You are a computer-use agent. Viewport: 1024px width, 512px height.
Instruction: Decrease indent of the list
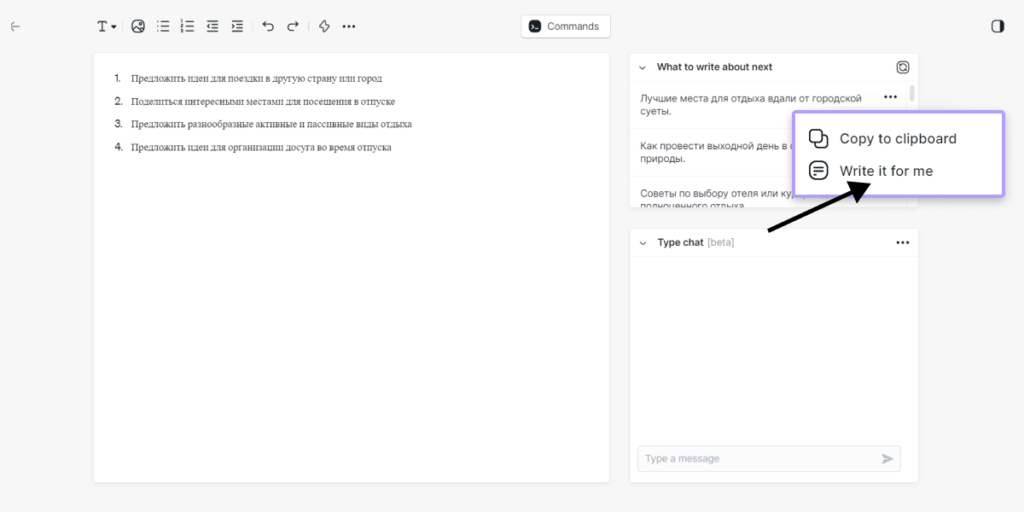point(212,27)
